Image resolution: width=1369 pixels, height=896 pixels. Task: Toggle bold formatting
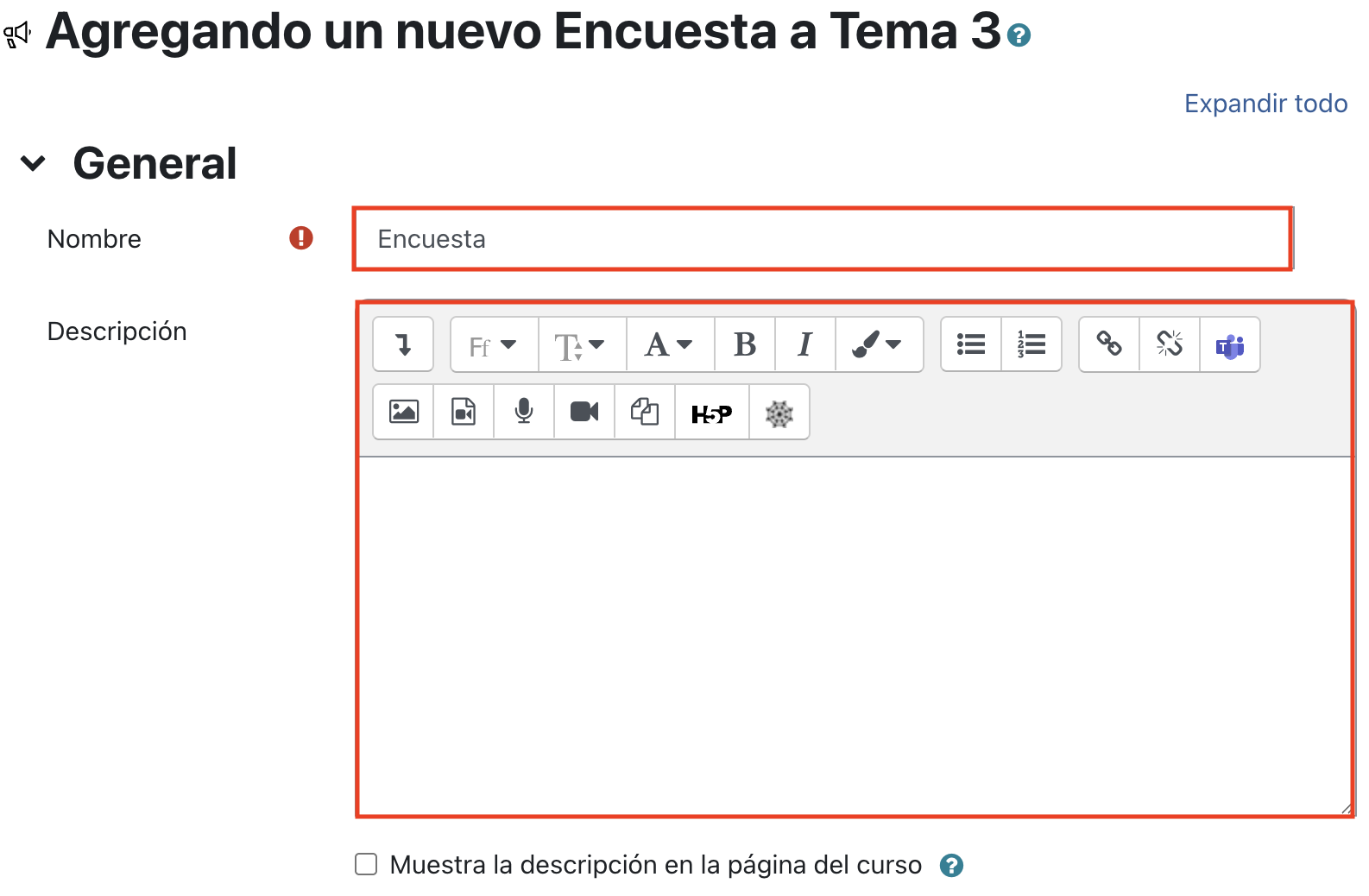(745, 344)
